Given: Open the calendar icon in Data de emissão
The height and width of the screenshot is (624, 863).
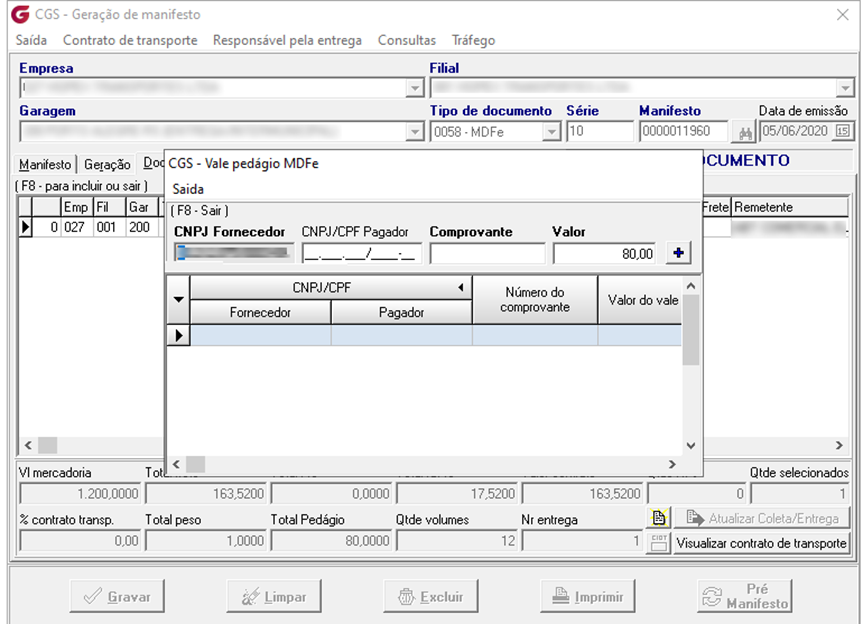Looking at the screenshot, I should coord(843,132).
